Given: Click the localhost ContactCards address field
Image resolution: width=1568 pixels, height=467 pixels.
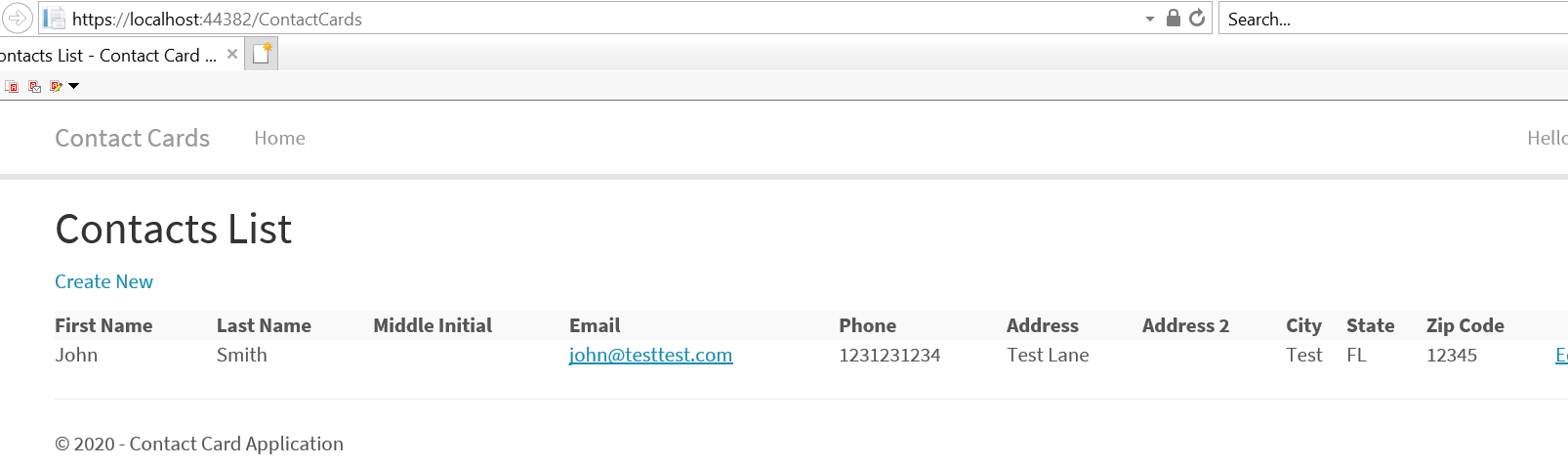Looking at the screenshot, I should point(605,19).
